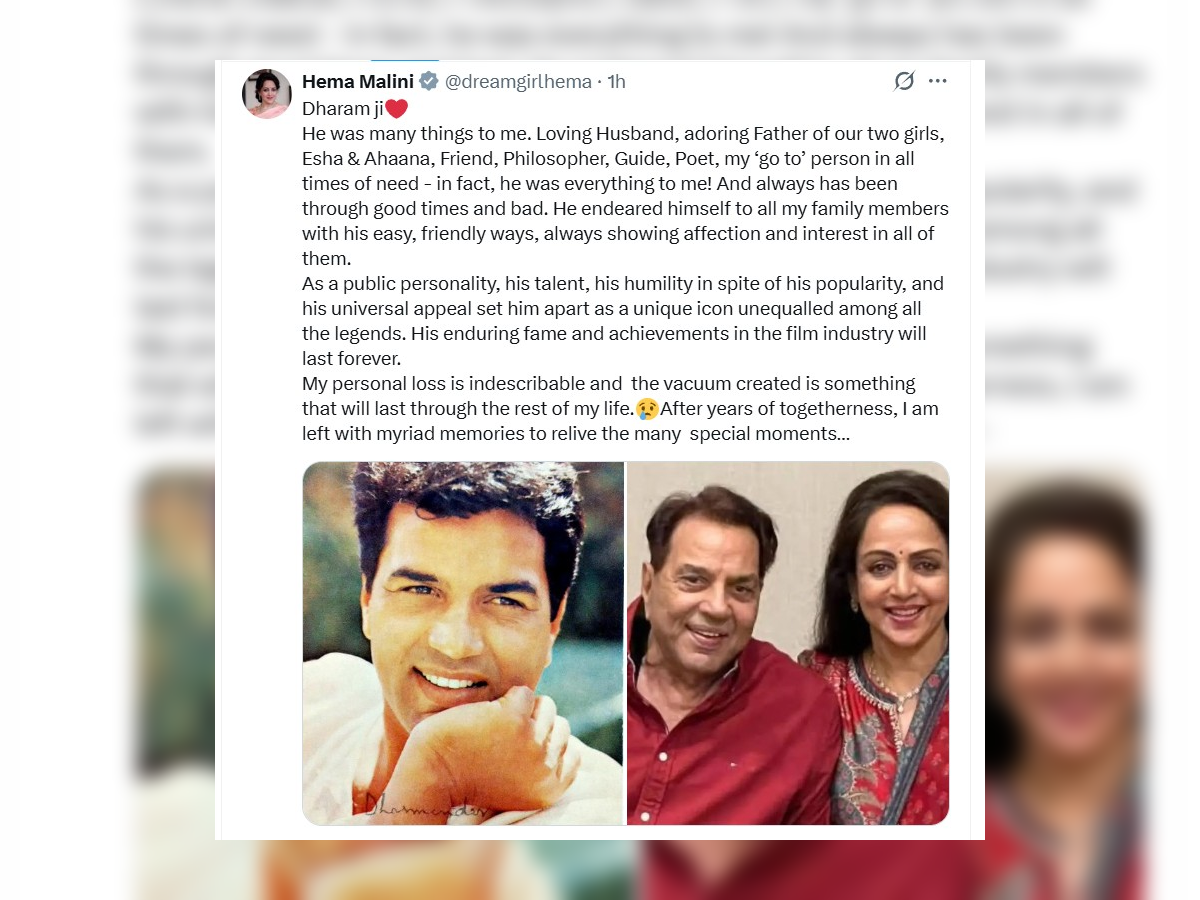1200x900 pixels.
Task: Open the @dreamgirlhema handle link
Action: click(x=518, y=81)
